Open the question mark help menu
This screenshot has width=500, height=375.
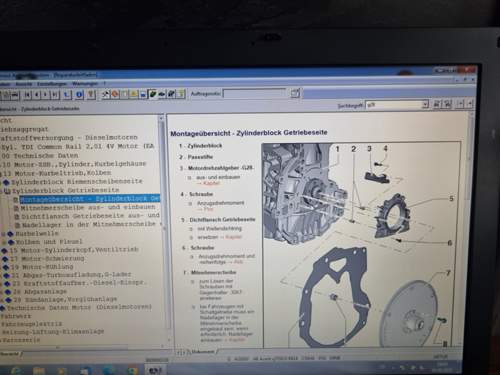105,84
